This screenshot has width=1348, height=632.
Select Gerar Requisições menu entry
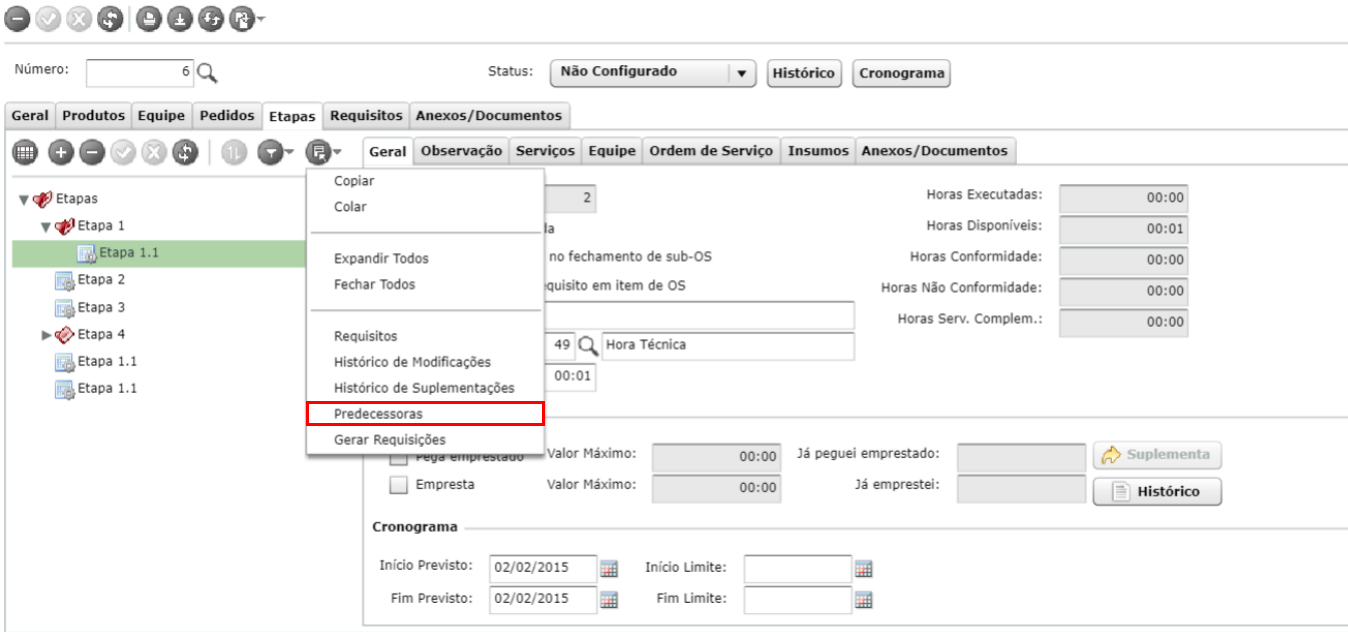(390, 440)
